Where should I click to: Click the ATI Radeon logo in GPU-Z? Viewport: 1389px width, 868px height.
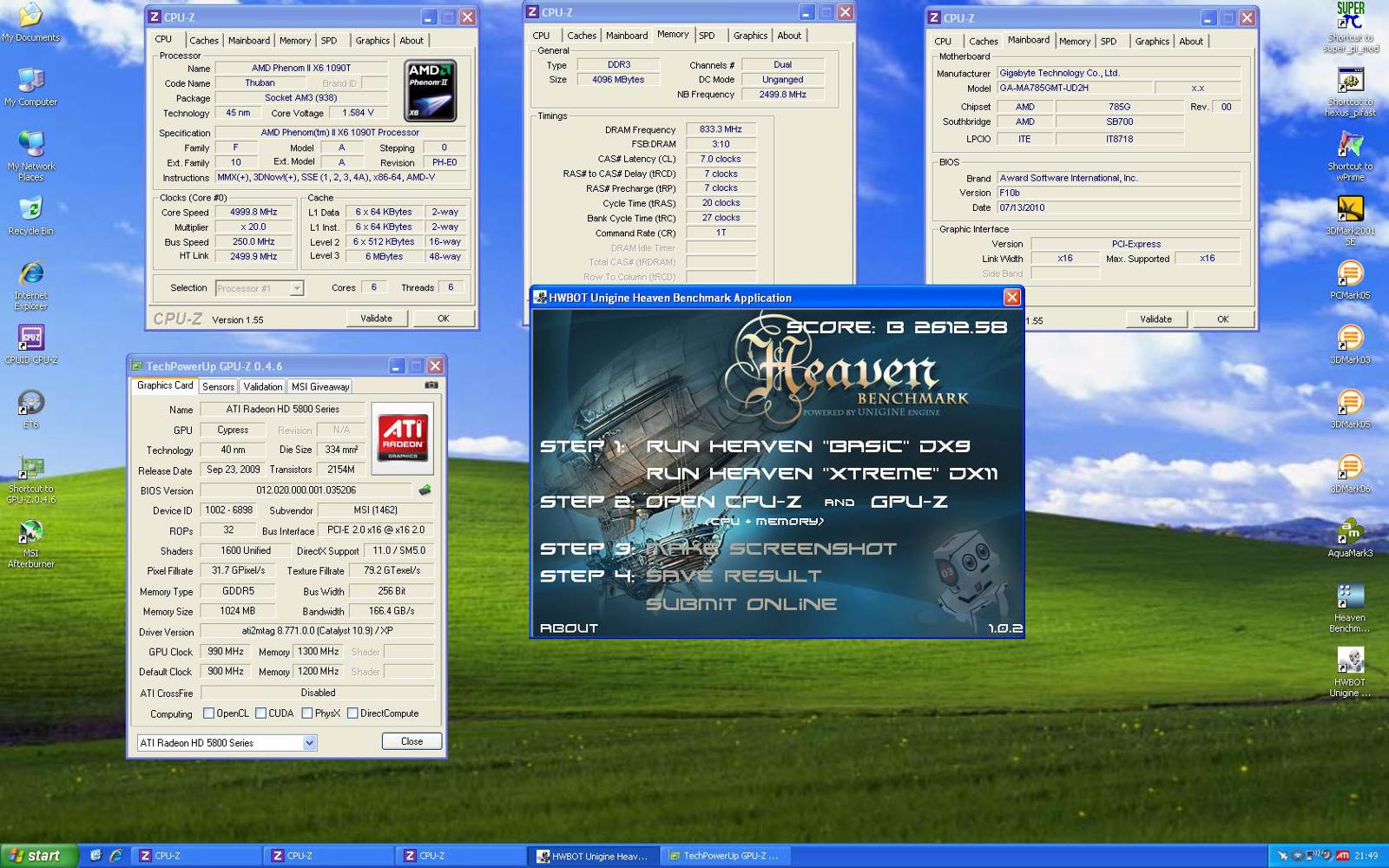point(403,437)
